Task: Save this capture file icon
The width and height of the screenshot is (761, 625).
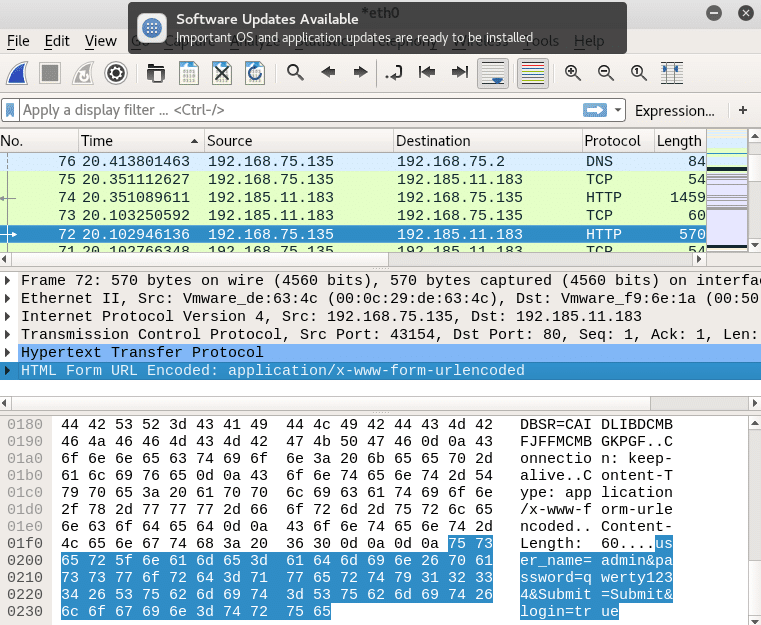Action: click(x=189, y=73)
